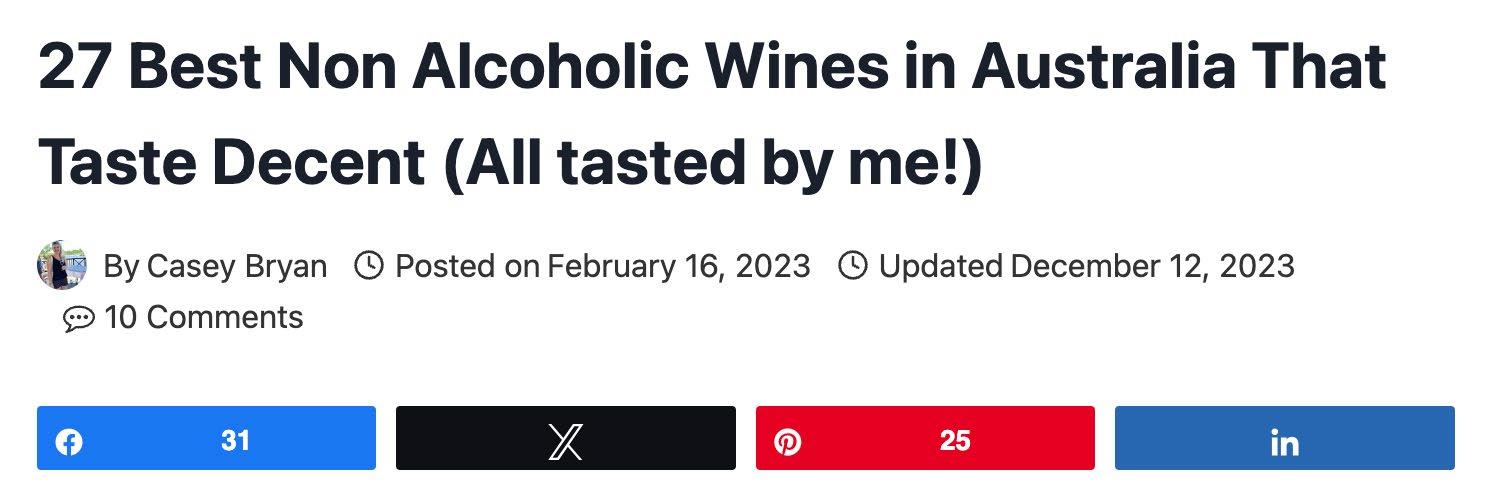1496x492 pixels.
Task: Click the updated date December 12, 2023
Action: (x=1153, y=267)
